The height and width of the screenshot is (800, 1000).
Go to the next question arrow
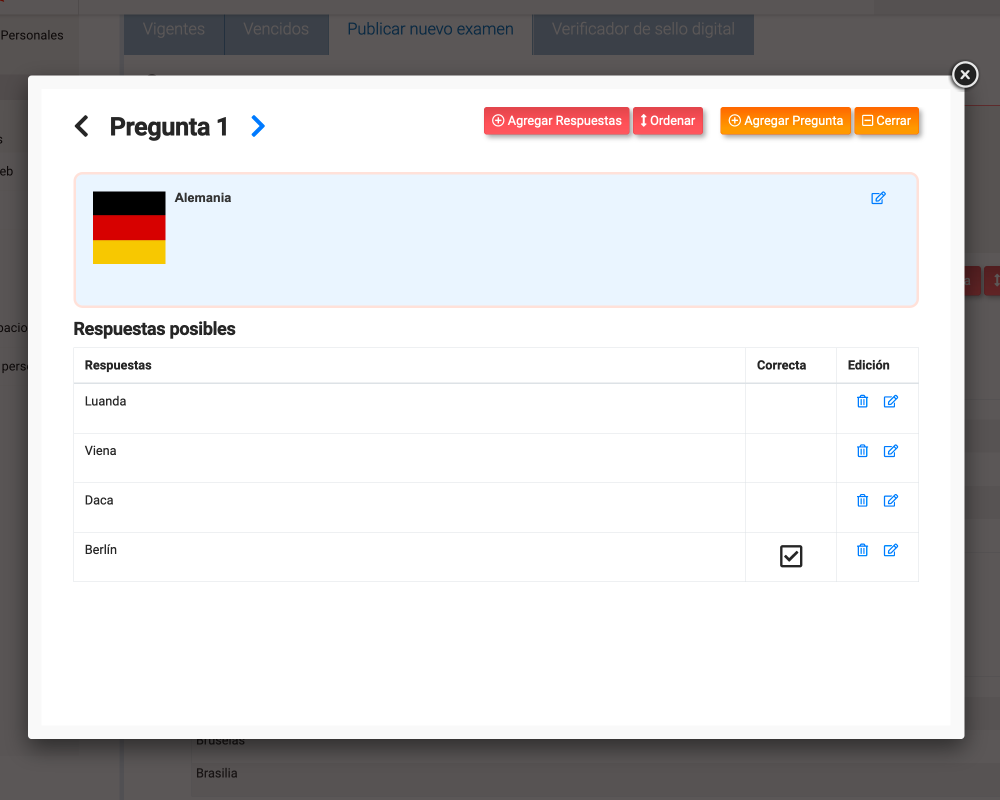pos(258,126)
